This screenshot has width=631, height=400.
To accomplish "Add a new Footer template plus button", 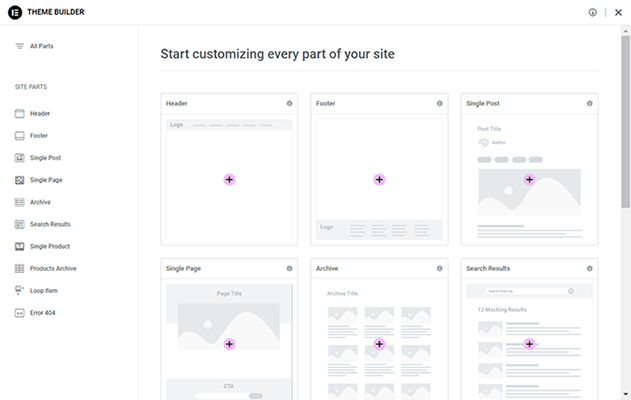I will (x=379, y=179).
